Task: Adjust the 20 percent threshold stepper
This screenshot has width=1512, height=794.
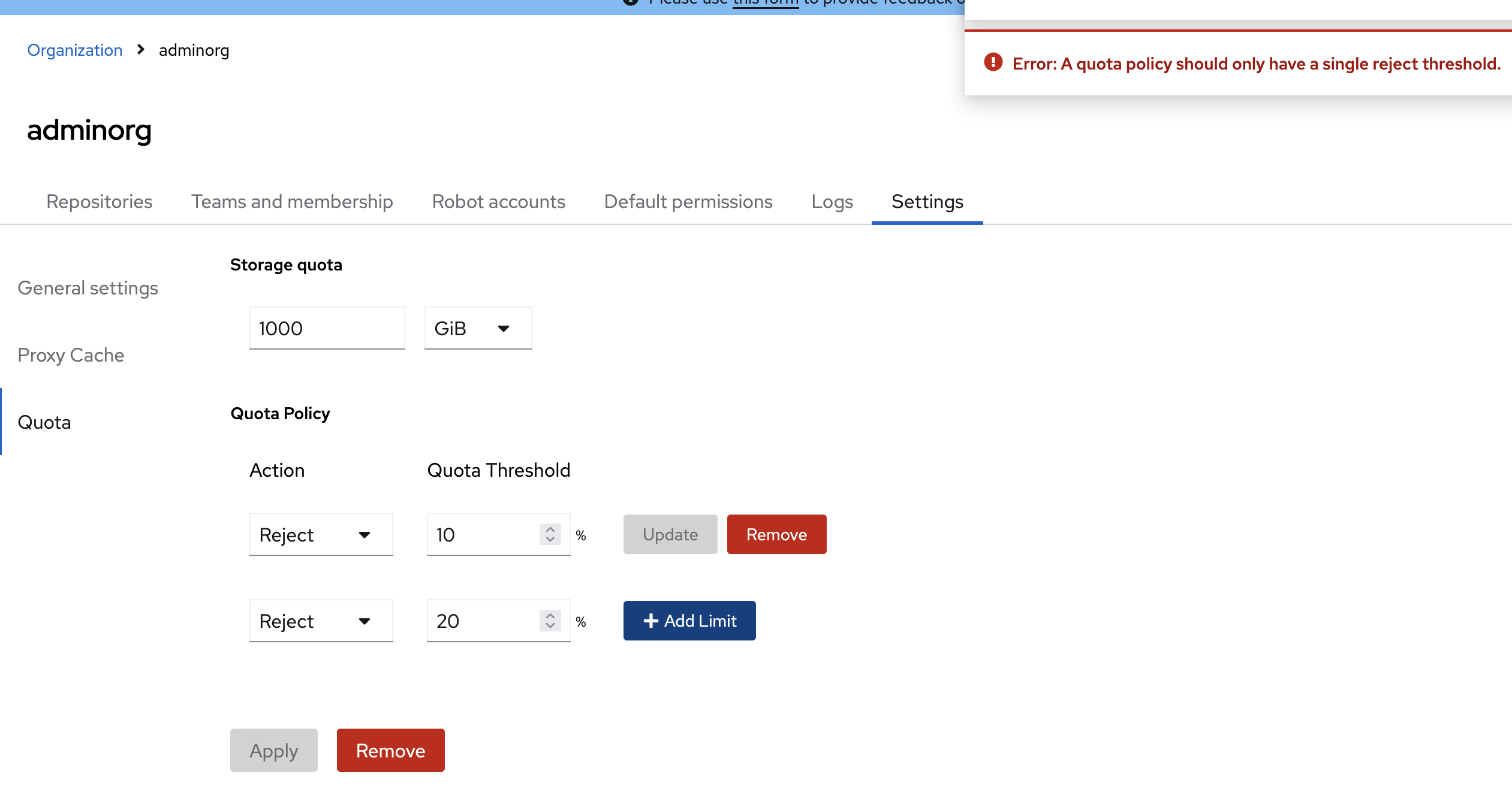Action: 550,621
